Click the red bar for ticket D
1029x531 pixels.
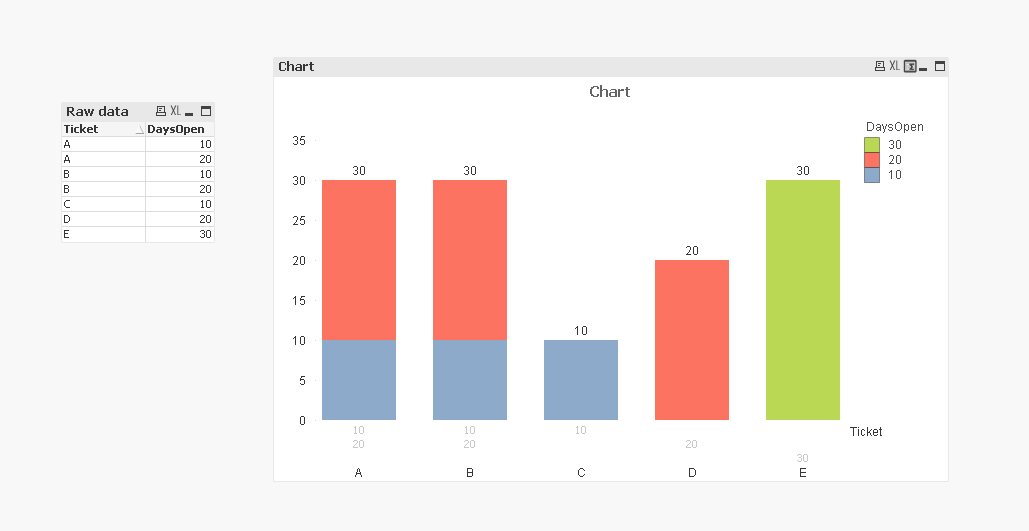[691, 340]
